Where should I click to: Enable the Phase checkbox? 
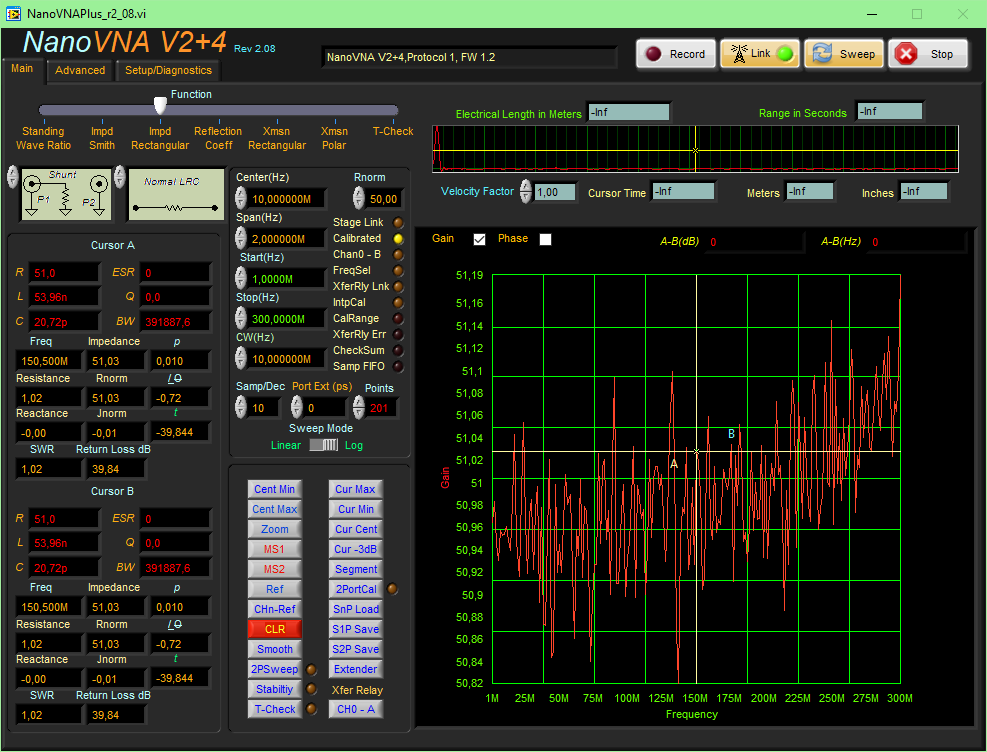coord(545,239)
